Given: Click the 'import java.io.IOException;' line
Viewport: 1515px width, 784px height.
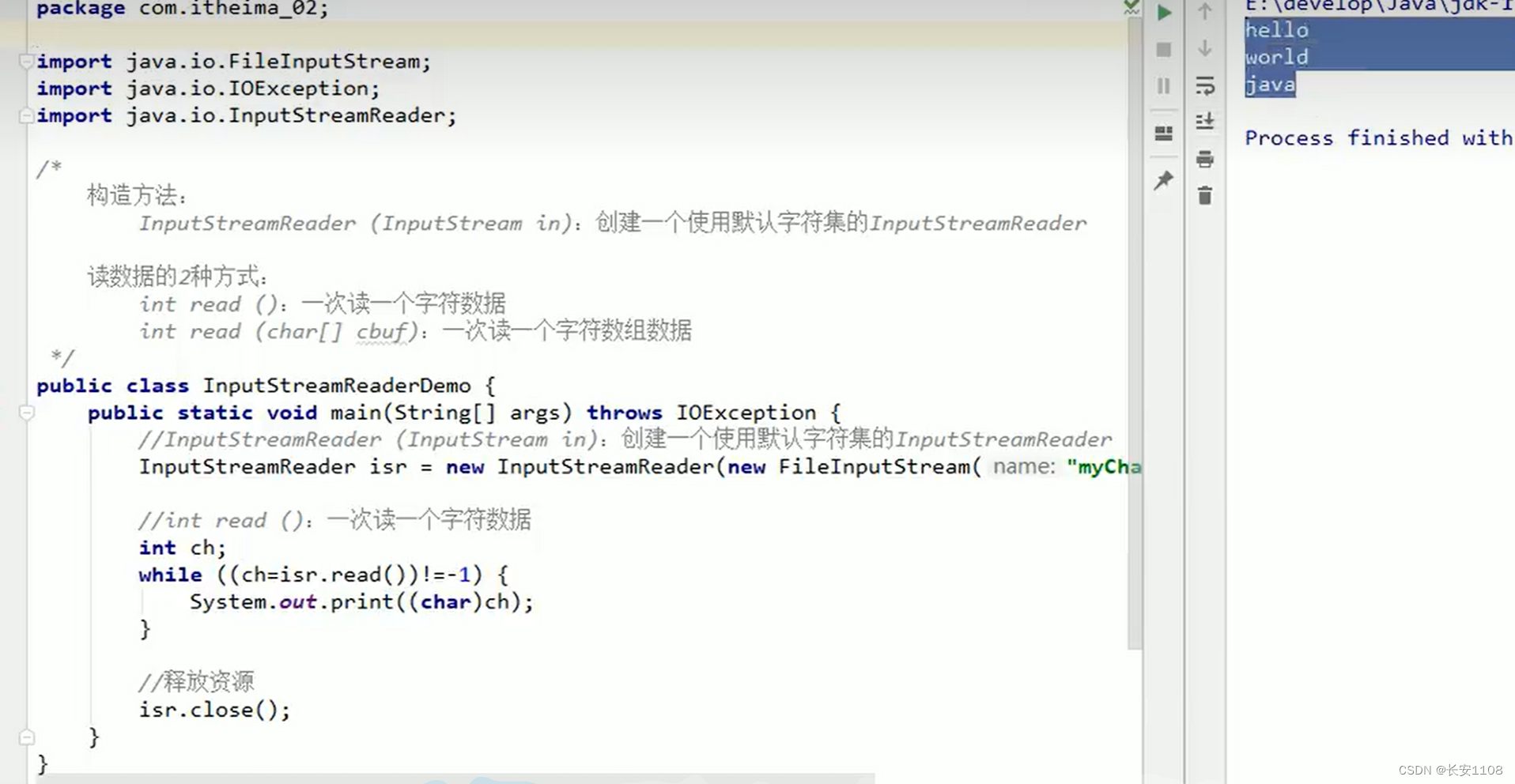Looking at the screenshot, I should pyautogui.click(x=208, y=89).
